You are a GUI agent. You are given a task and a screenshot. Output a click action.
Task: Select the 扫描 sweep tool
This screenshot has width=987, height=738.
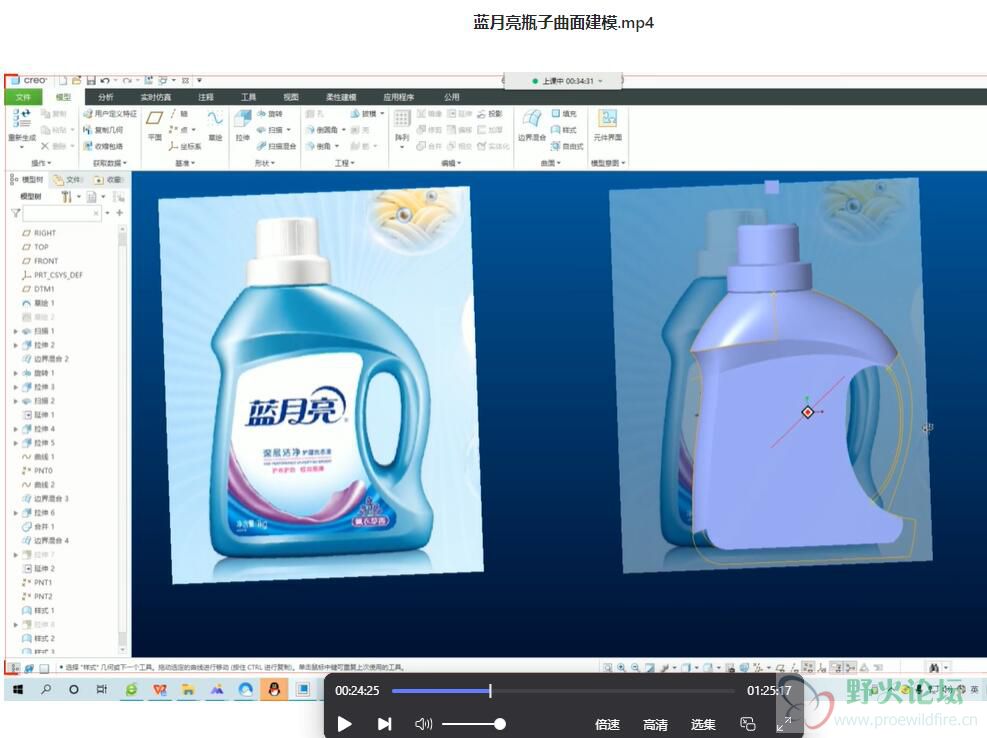(270, 130)
